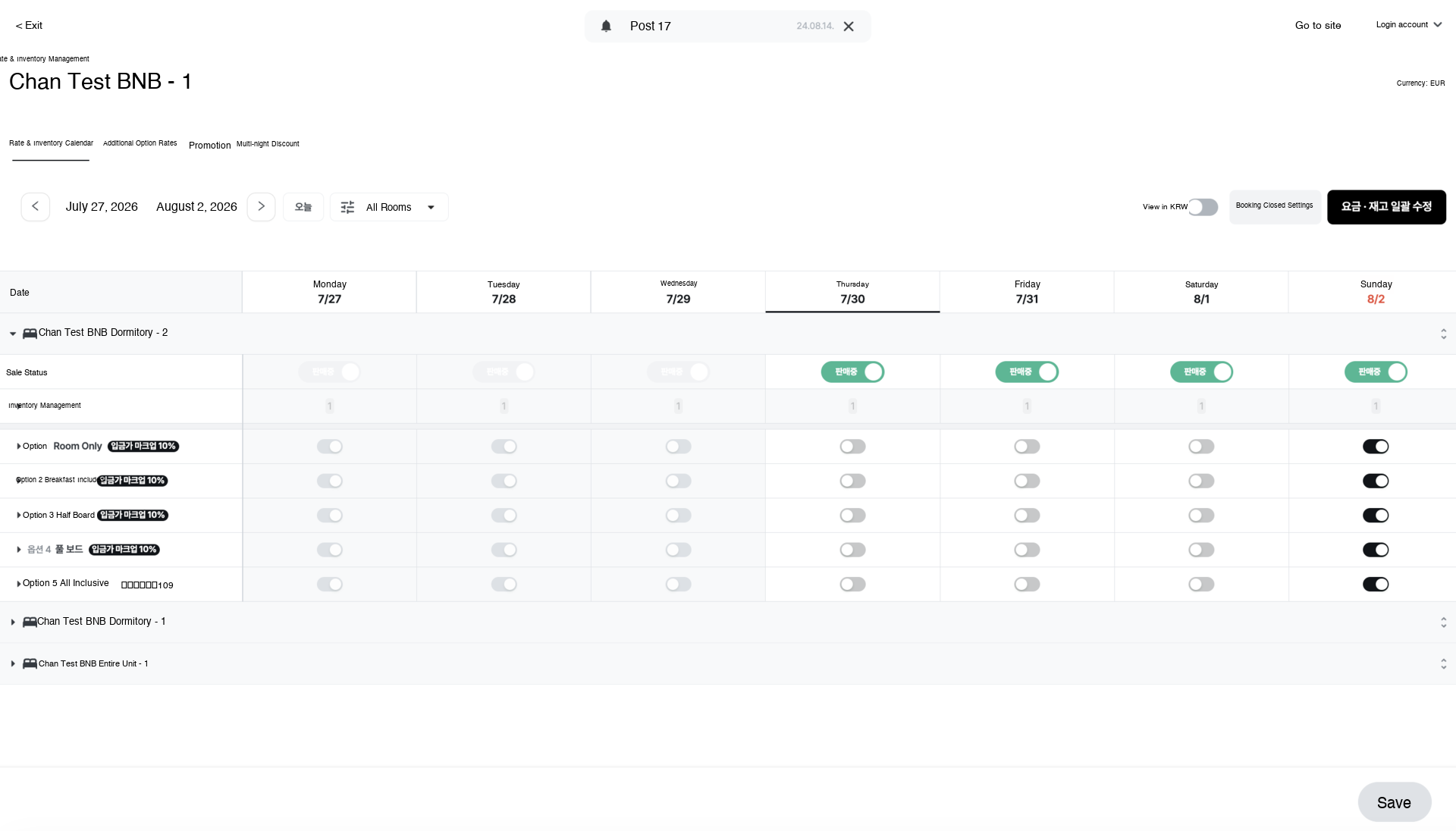This screenshot has width=1456, height=831.
Task: Click the Monday 7/27 column header
Action: click(x=329, y=292)
